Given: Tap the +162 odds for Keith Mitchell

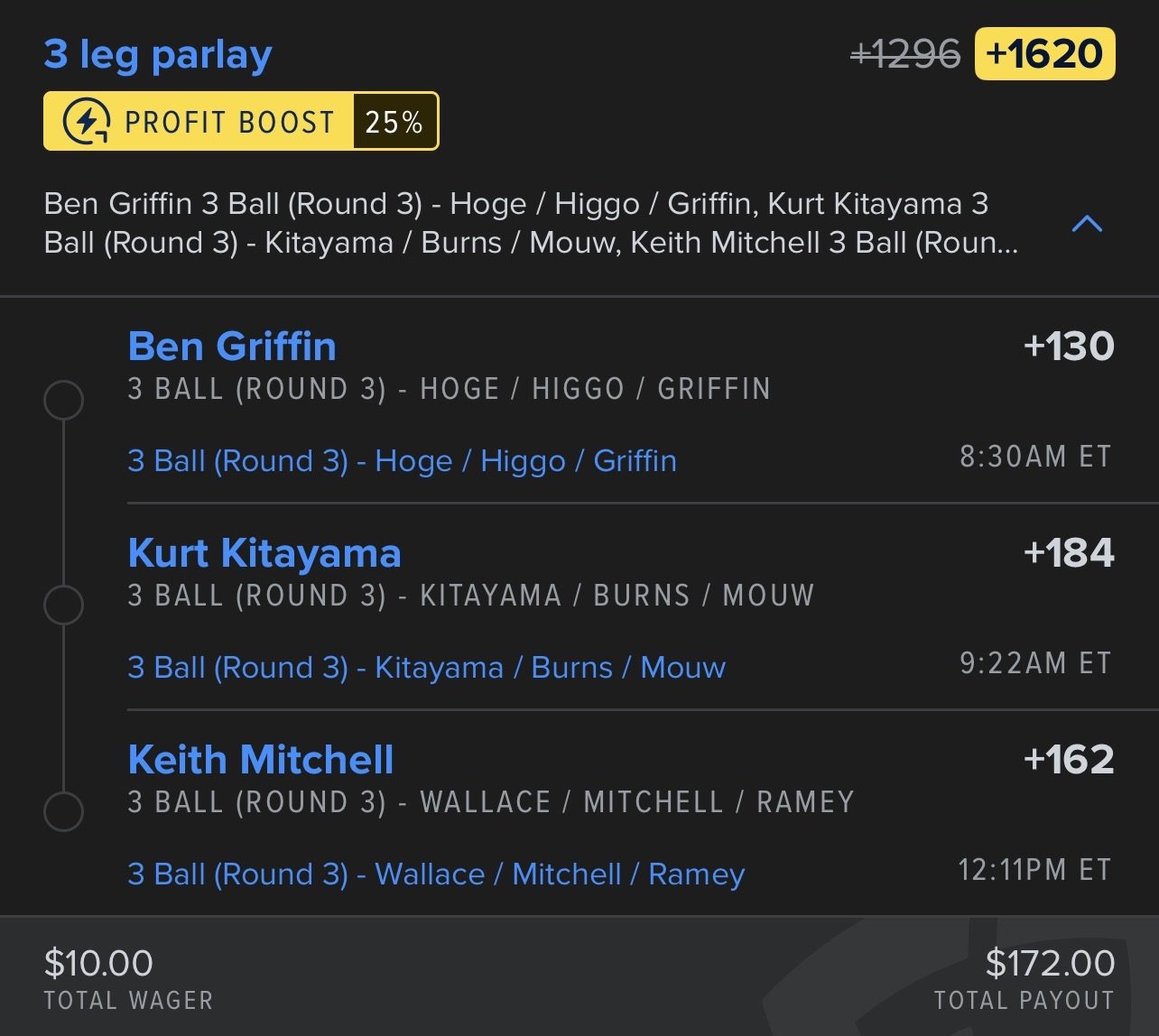Looking at the screenshot, I should [x=1069, y=760].
